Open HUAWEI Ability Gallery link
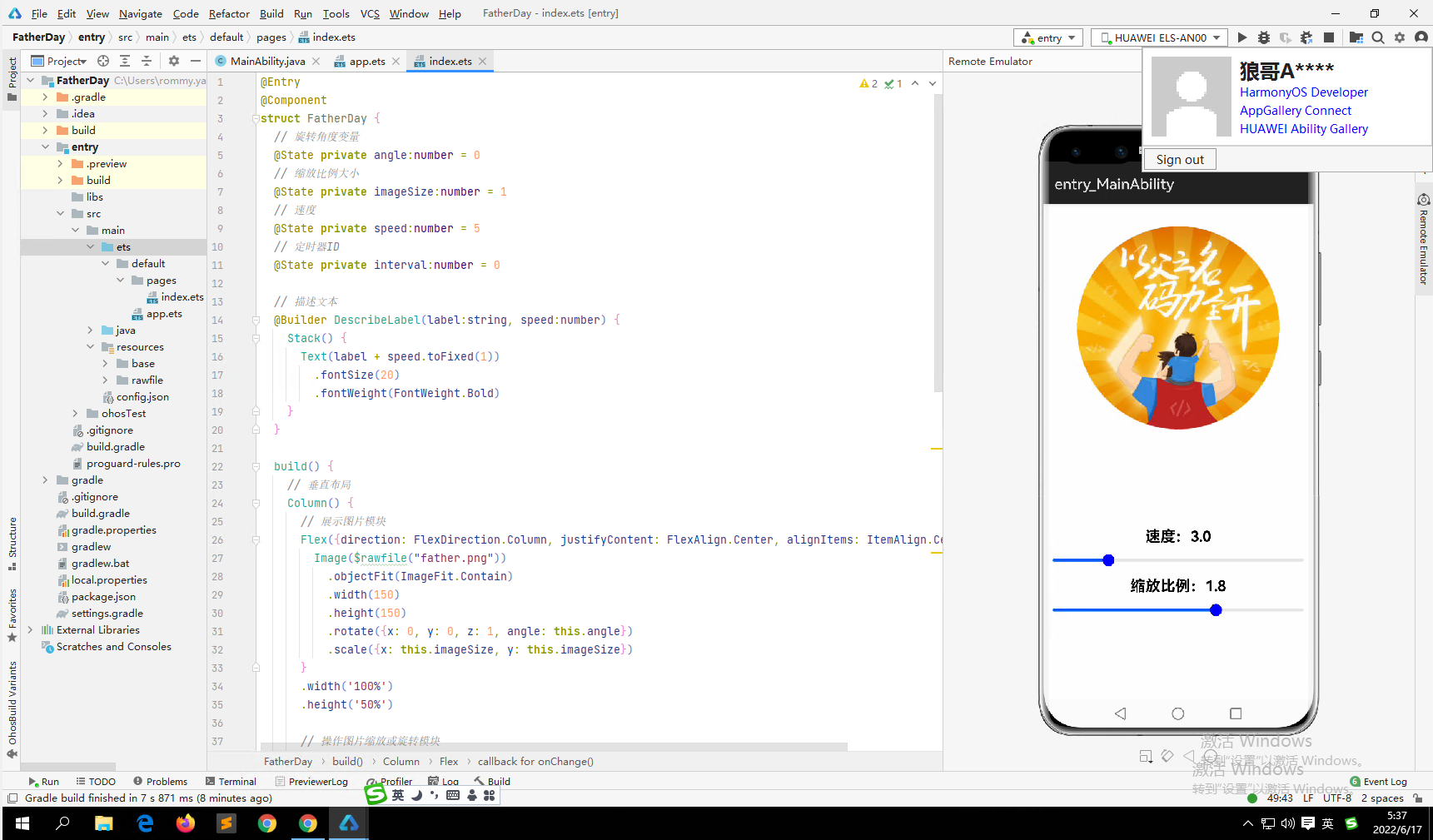This screenshot has height=840, width=1433. [1303, 129]
